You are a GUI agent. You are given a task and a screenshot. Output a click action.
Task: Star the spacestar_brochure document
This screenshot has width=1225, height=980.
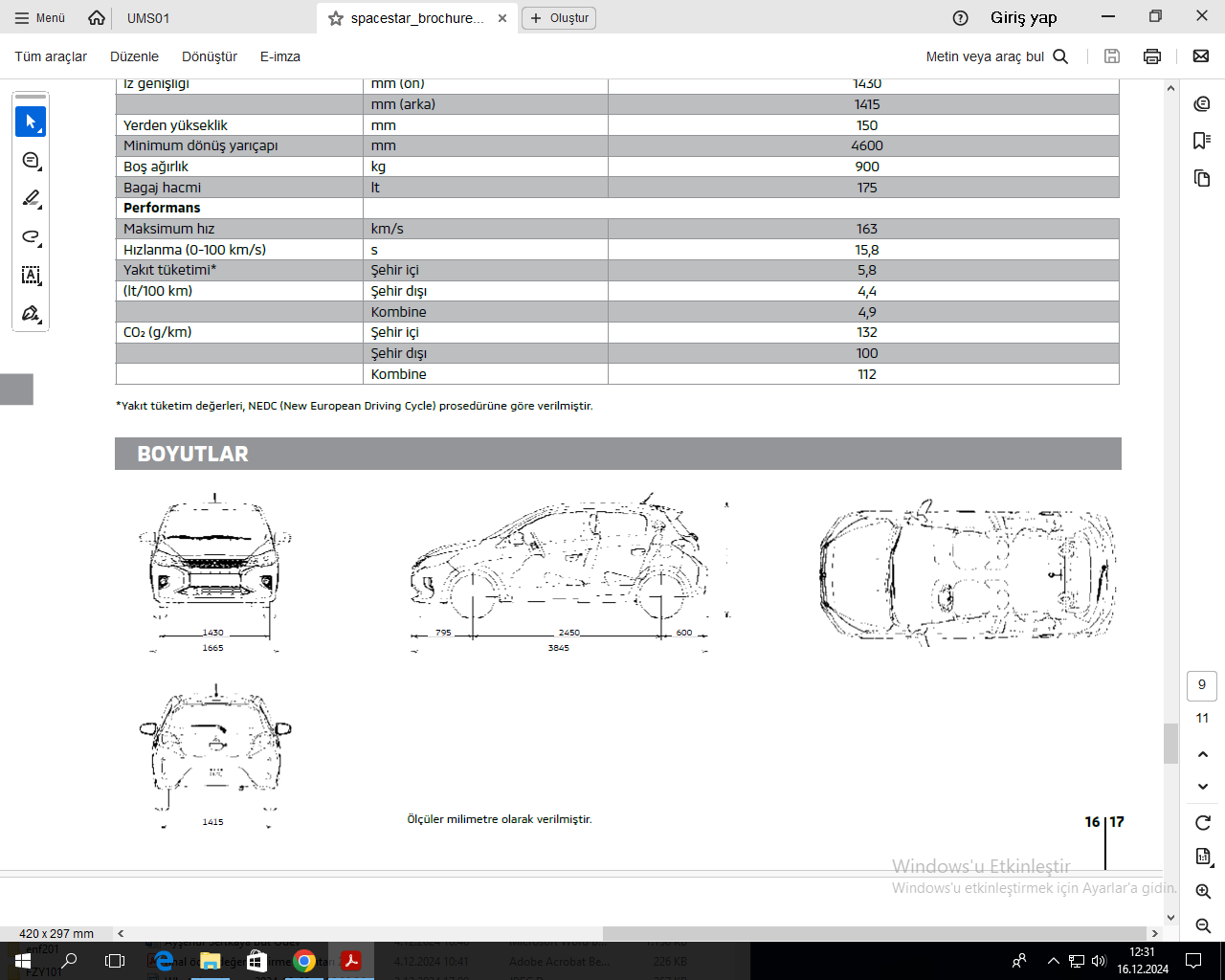point(336,18)
